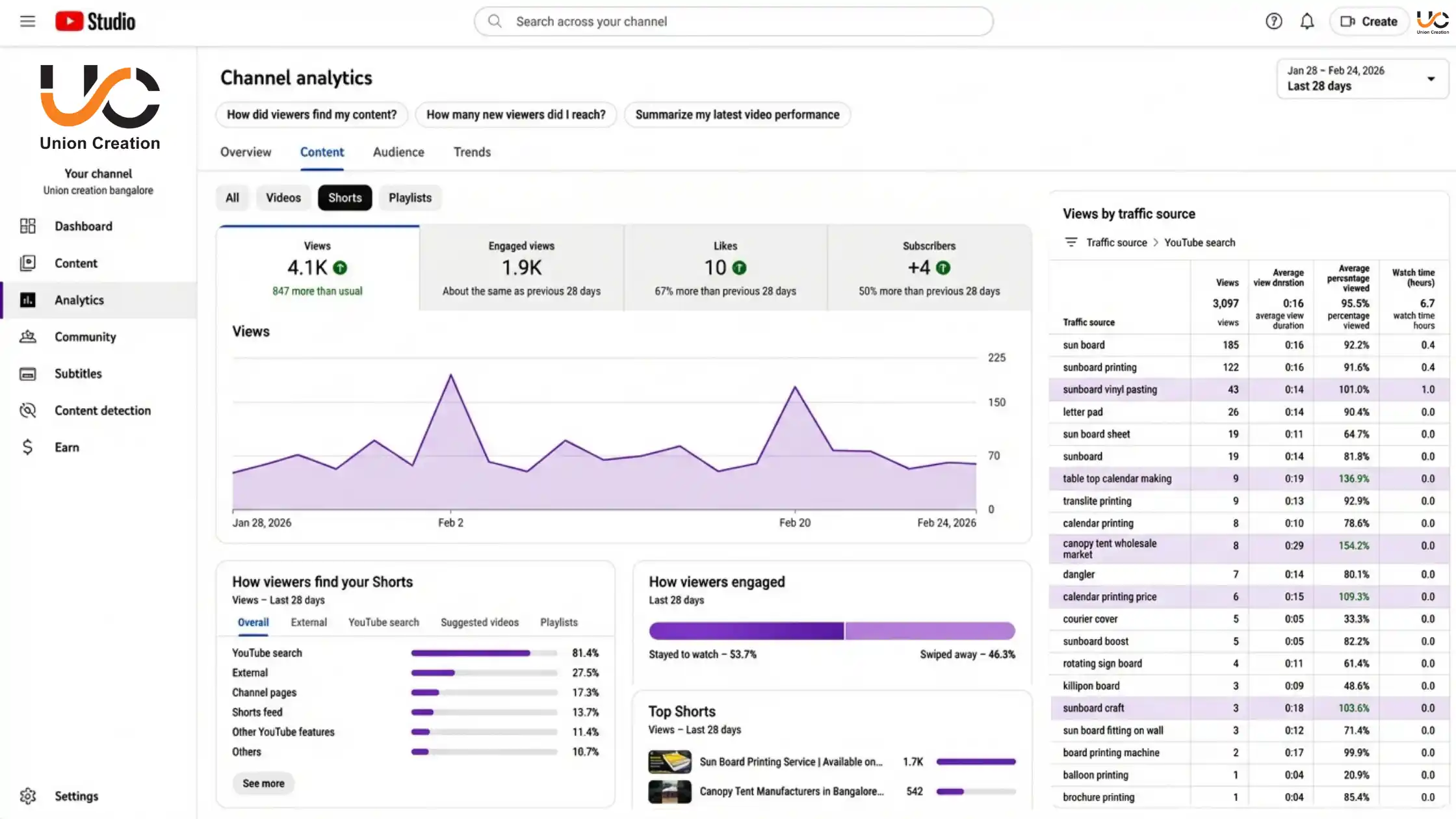The image size is (1456, 819).
Task: Open the help question-mark icon
Action: [x=1273, y=21]
